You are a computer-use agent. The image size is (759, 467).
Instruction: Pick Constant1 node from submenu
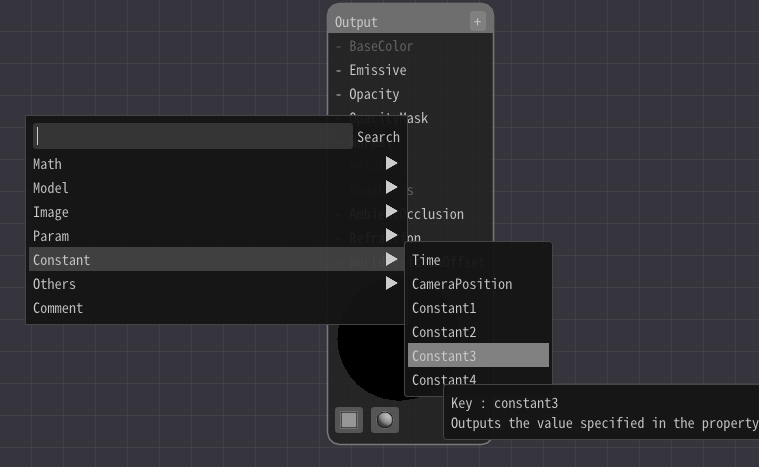[x=444, y=308]
